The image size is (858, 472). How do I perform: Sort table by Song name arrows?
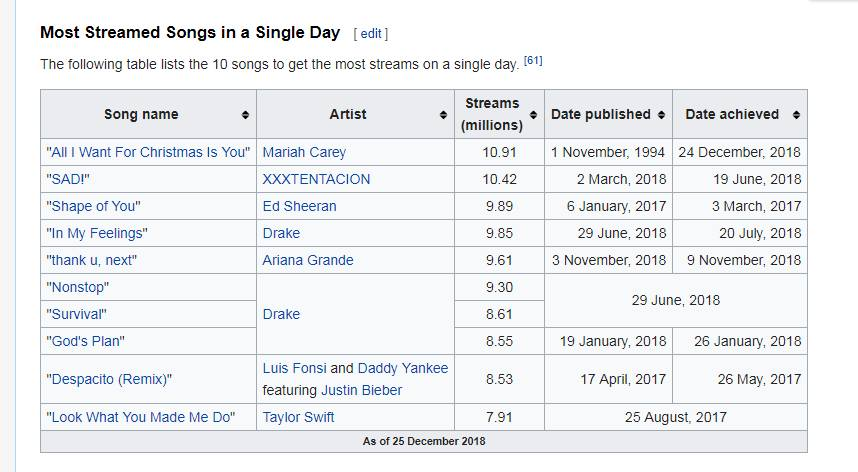click(x=245, y=115)
